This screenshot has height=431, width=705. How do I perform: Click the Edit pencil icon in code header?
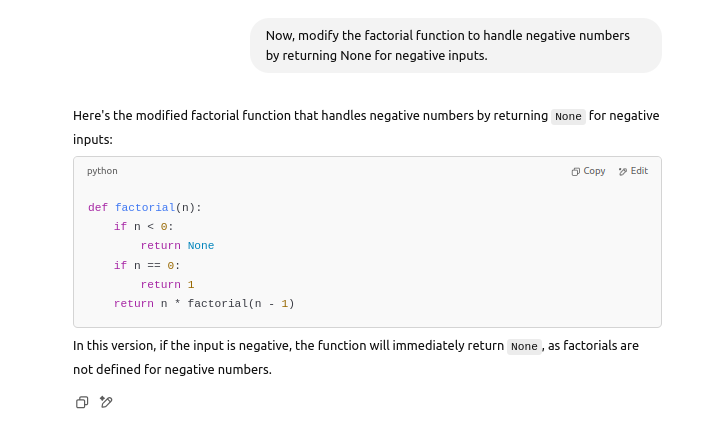tap(623, 172)
